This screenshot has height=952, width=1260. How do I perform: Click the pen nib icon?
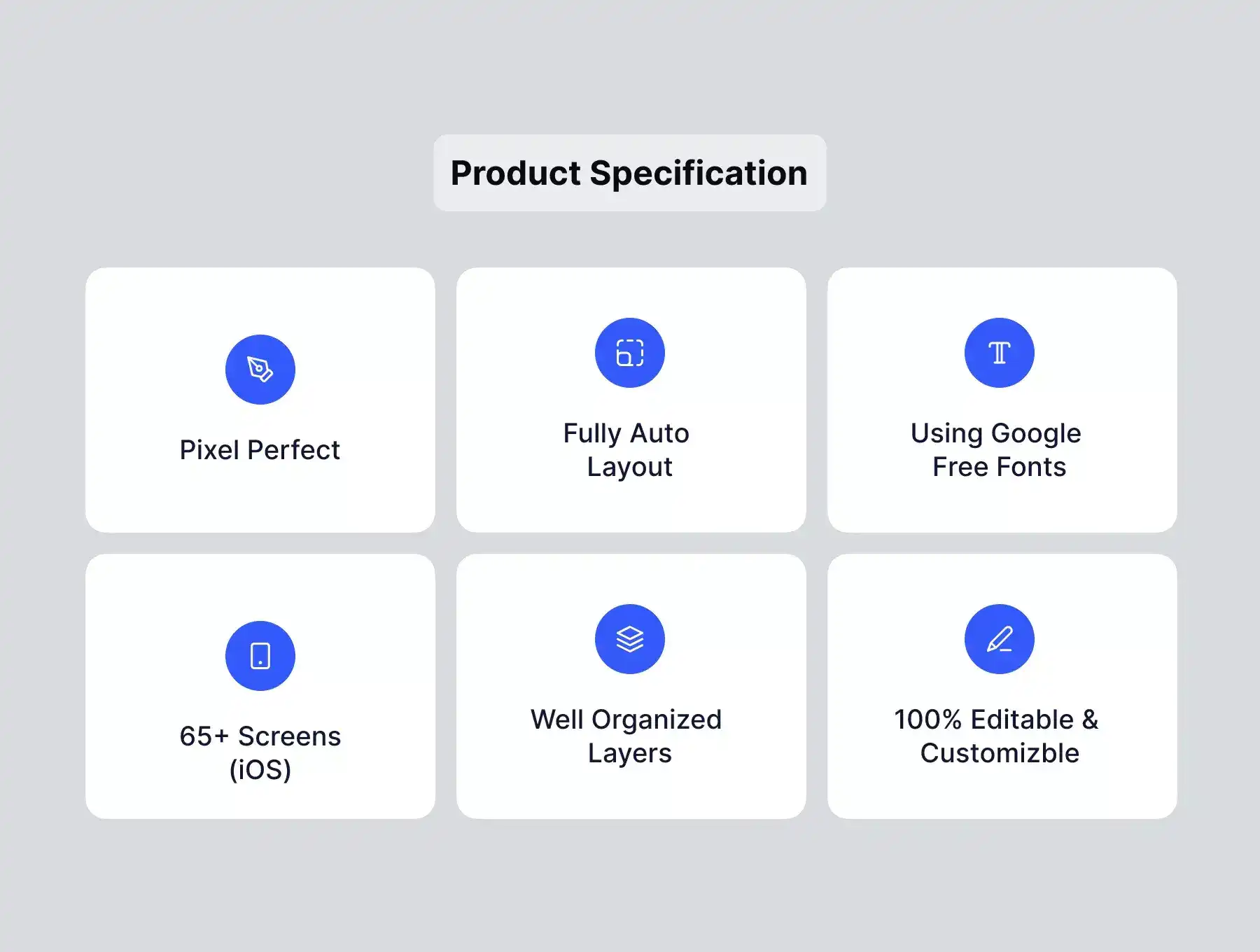click(260, 369)
